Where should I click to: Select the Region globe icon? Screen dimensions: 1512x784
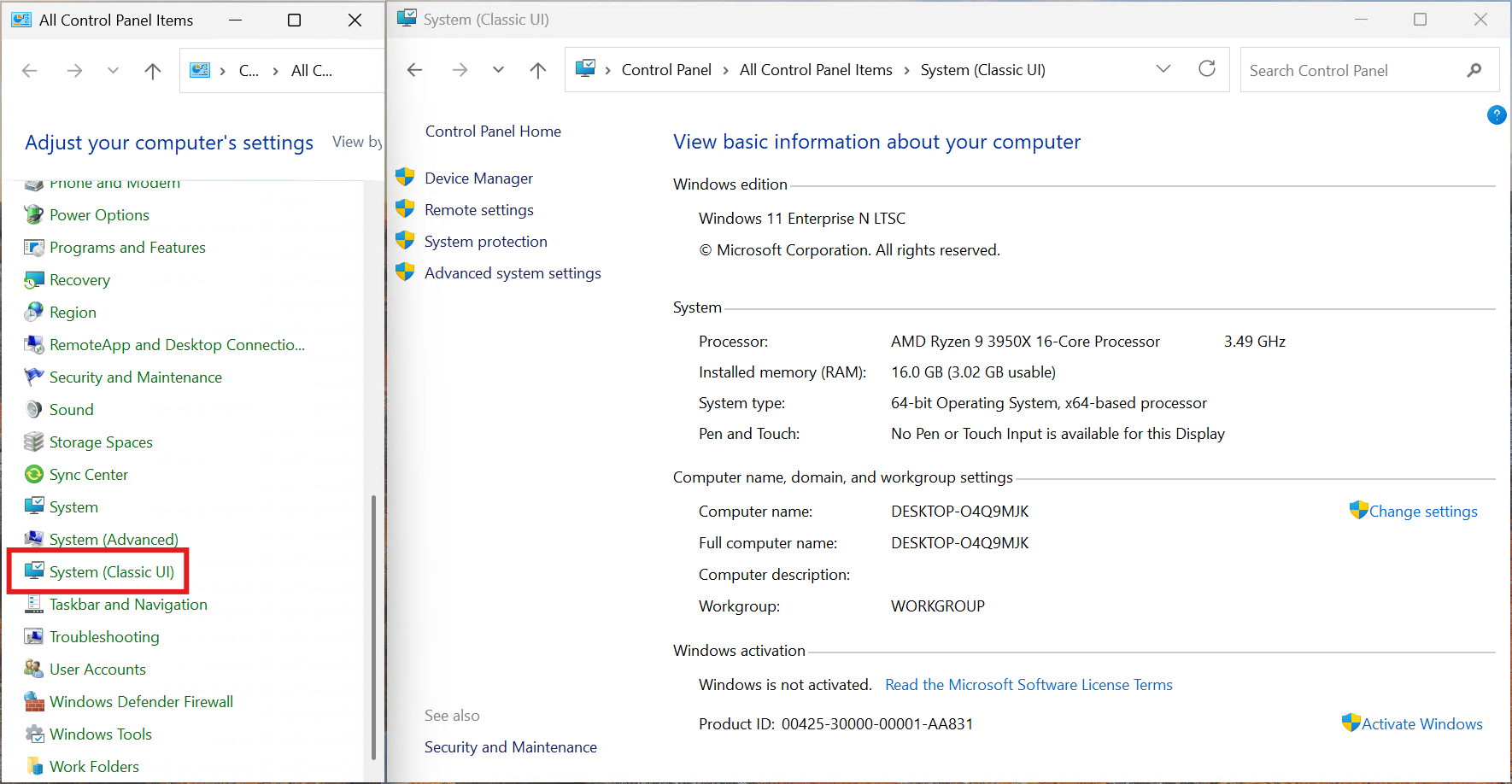pos(34,313)
